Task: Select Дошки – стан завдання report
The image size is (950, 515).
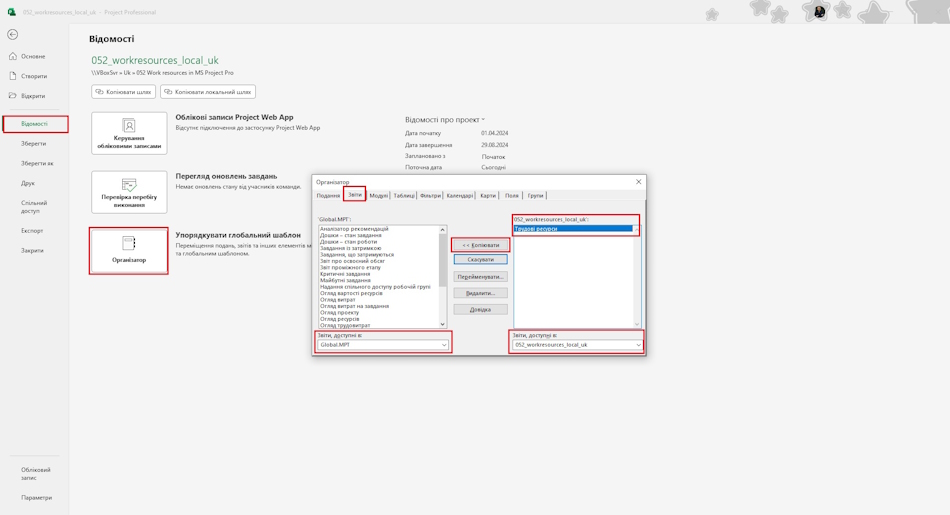Action: point(351,236)
